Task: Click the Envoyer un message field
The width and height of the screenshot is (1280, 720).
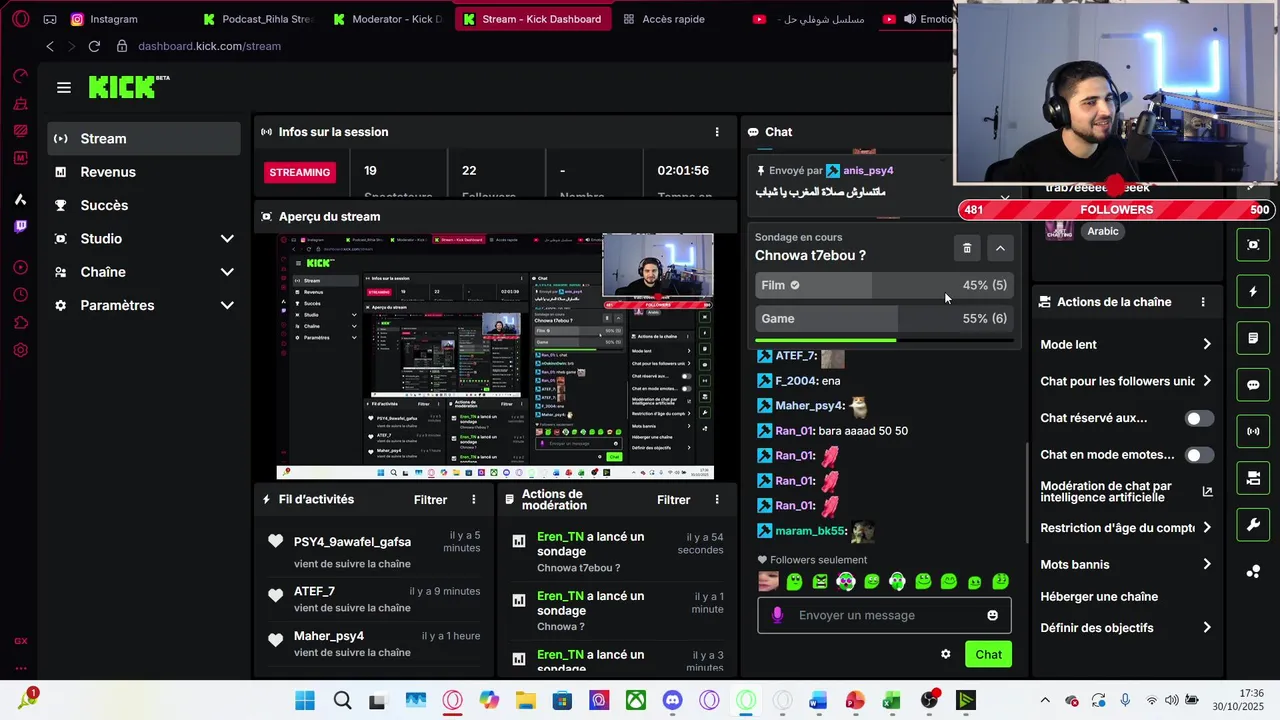Action: click(884, 615)
